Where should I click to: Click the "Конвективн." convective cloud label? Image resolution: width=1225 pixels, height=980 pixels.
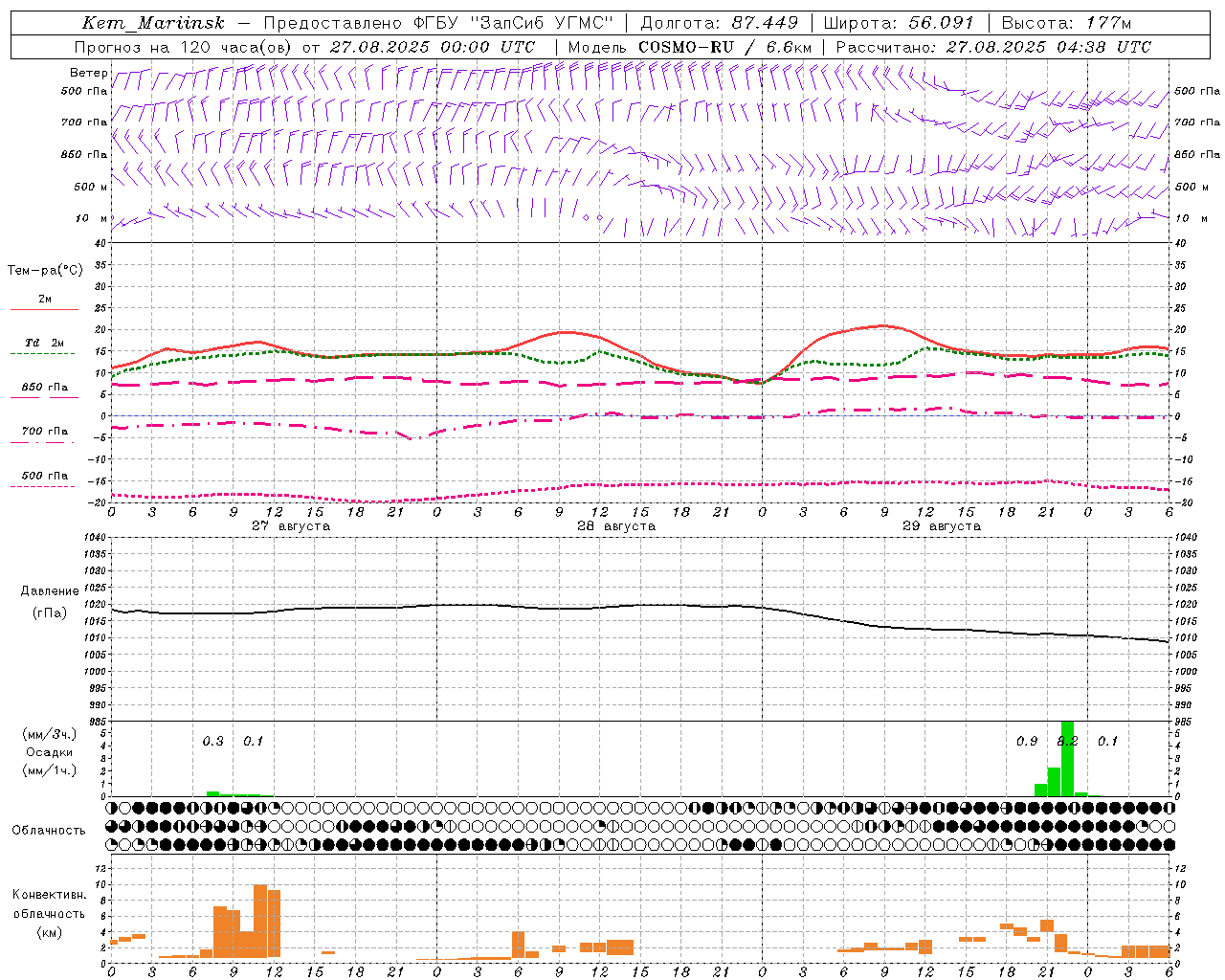tap(50, 895)
